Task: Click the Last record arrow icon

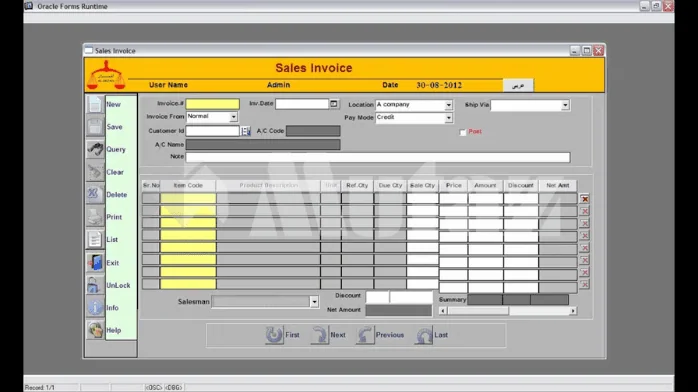Action: click(424, 335)
